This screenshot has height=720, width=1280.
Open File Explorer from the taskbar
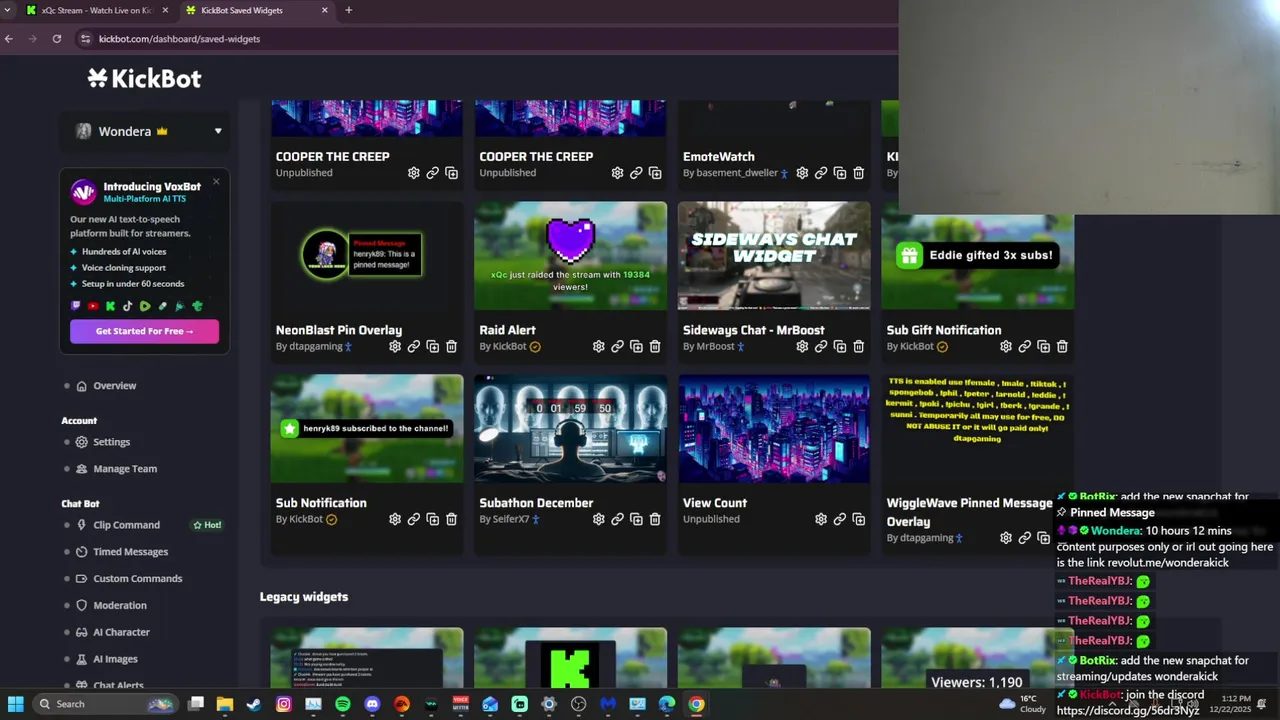click(225, 704)
